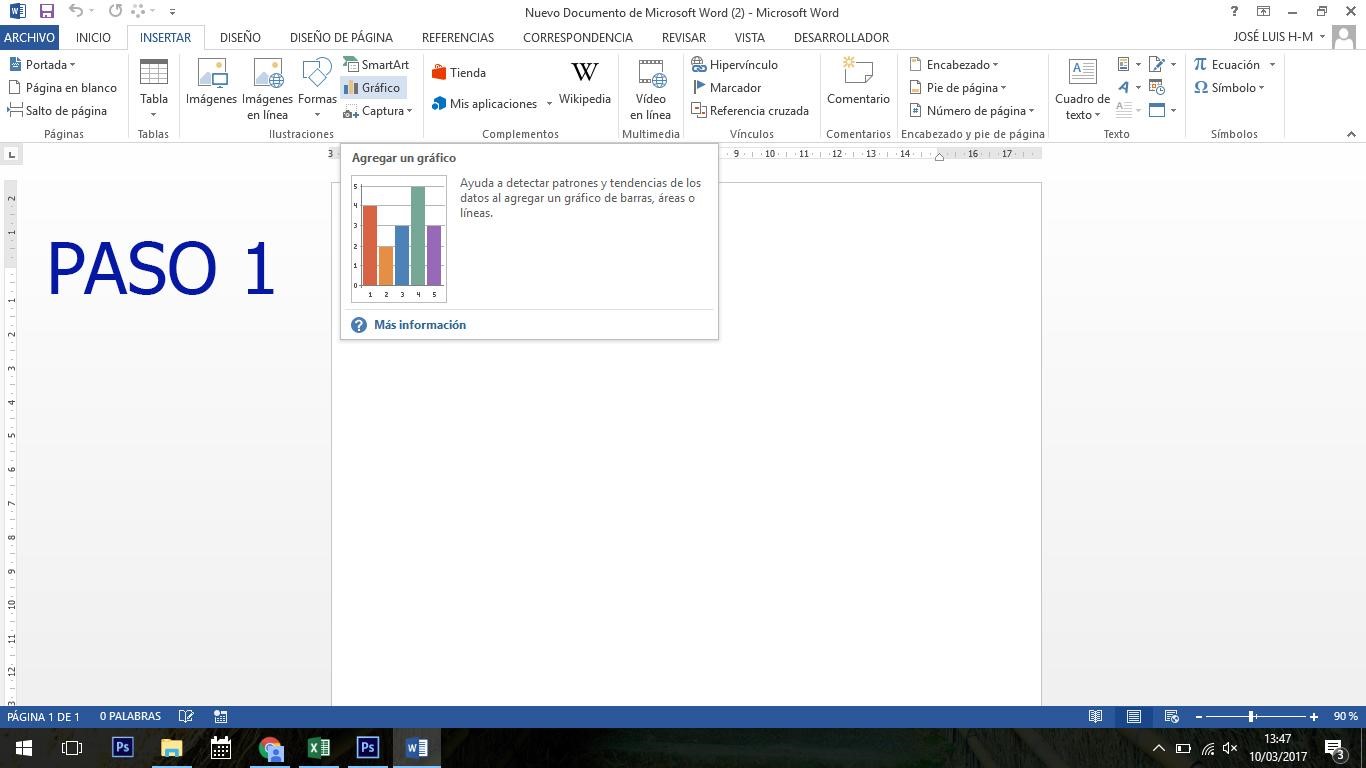Viewport: 1366px width, 768px height.
Task: Open the DISEÑO DE PÁGINA tab
Action: [341, 37]
